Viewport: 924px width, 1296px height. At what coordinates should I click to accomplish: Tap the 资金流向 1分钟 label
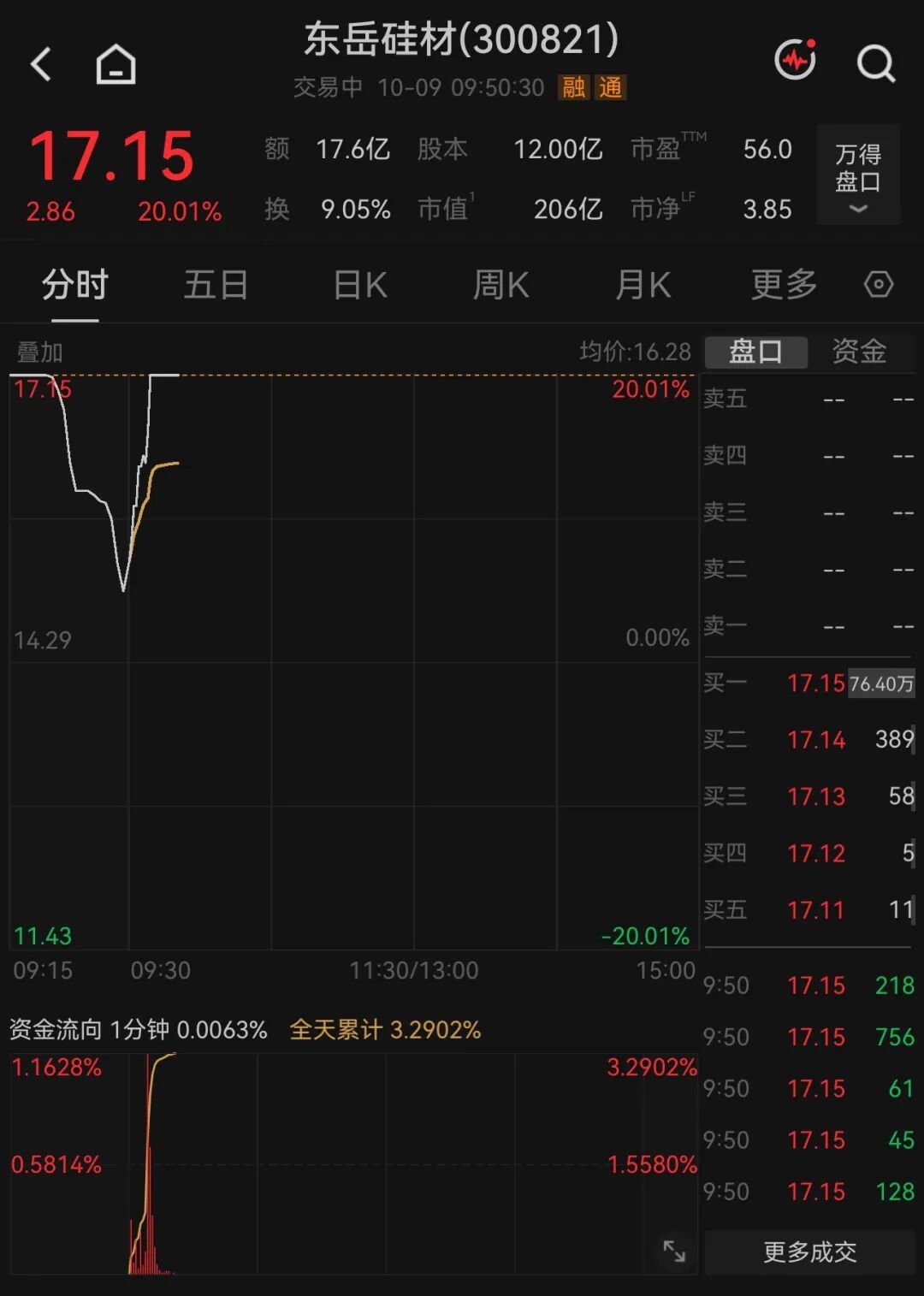(138, 1029)
